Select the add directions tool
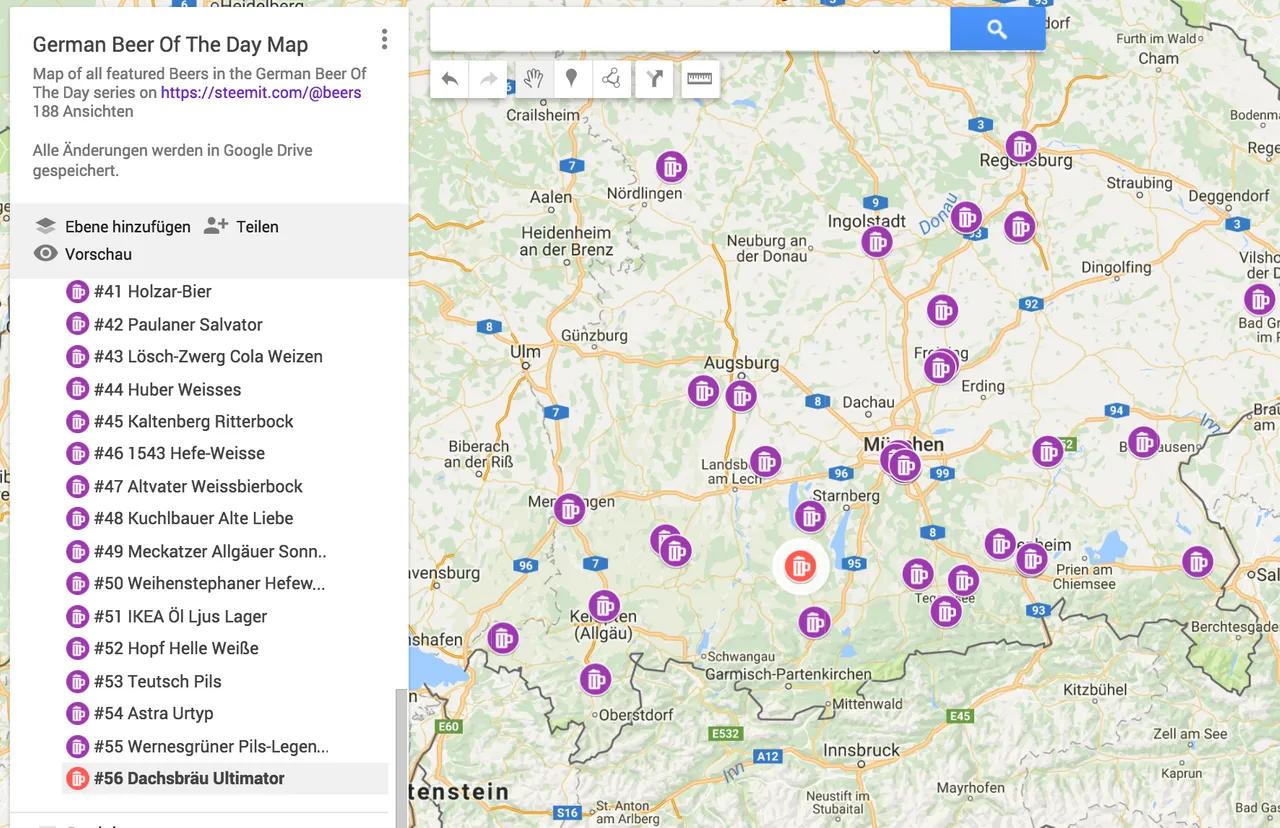Viewport: 1280px width, 828px height. coord(654,79)
